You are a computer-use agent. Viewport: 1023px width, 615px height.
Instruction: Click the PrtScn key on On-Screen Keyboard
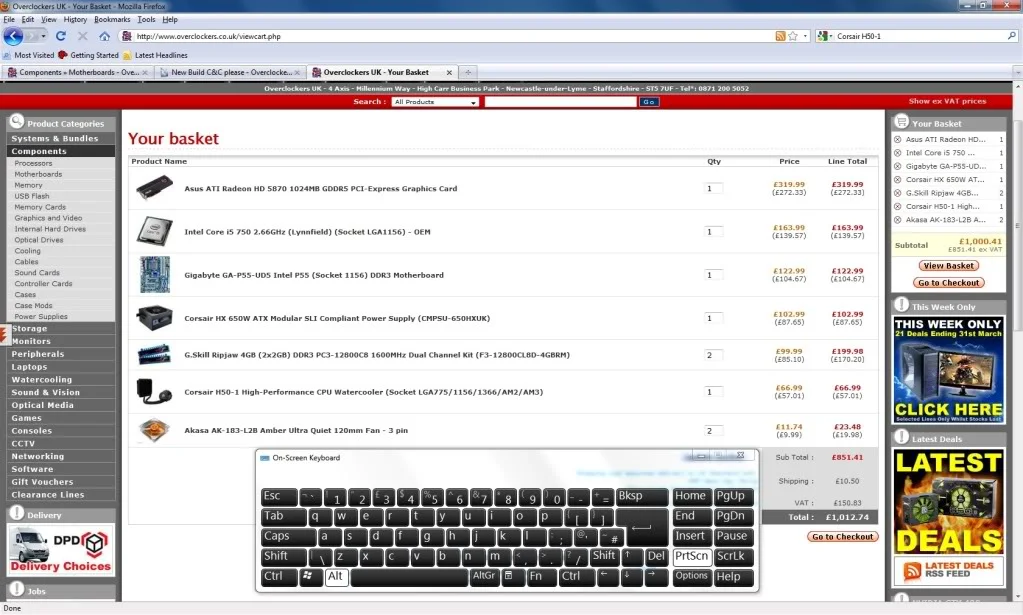[692, 556]
